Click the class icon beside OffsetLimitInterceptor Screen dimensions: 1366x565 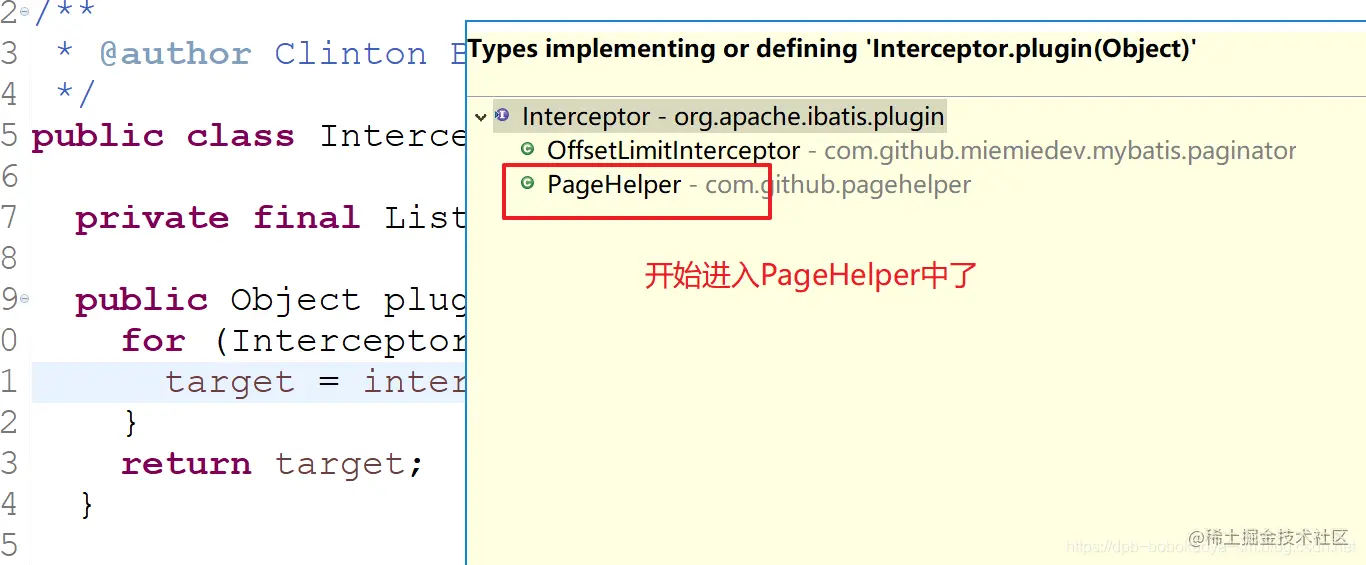(x=527, y=150)
